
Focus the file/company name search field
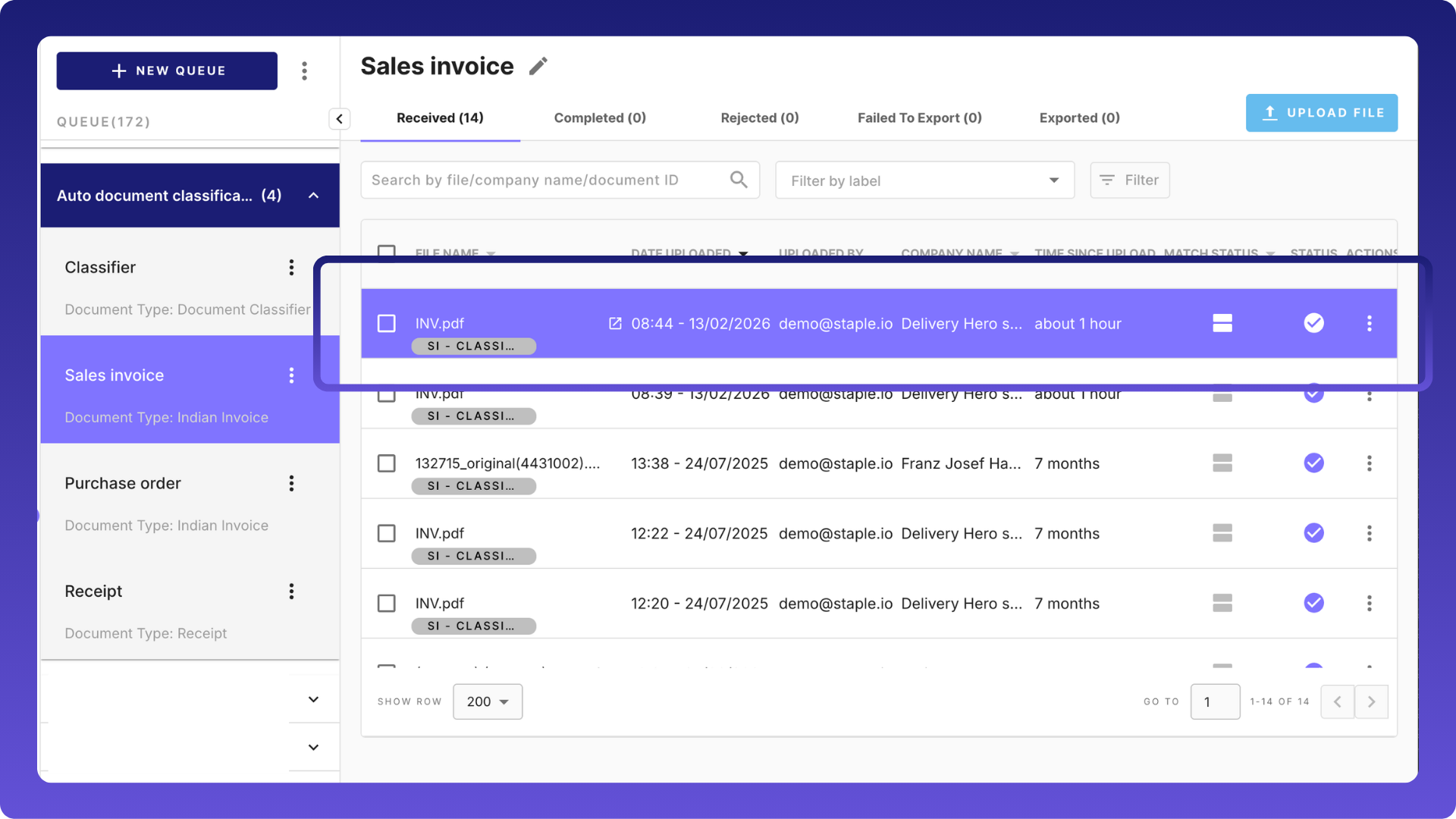tap(560, 180)
